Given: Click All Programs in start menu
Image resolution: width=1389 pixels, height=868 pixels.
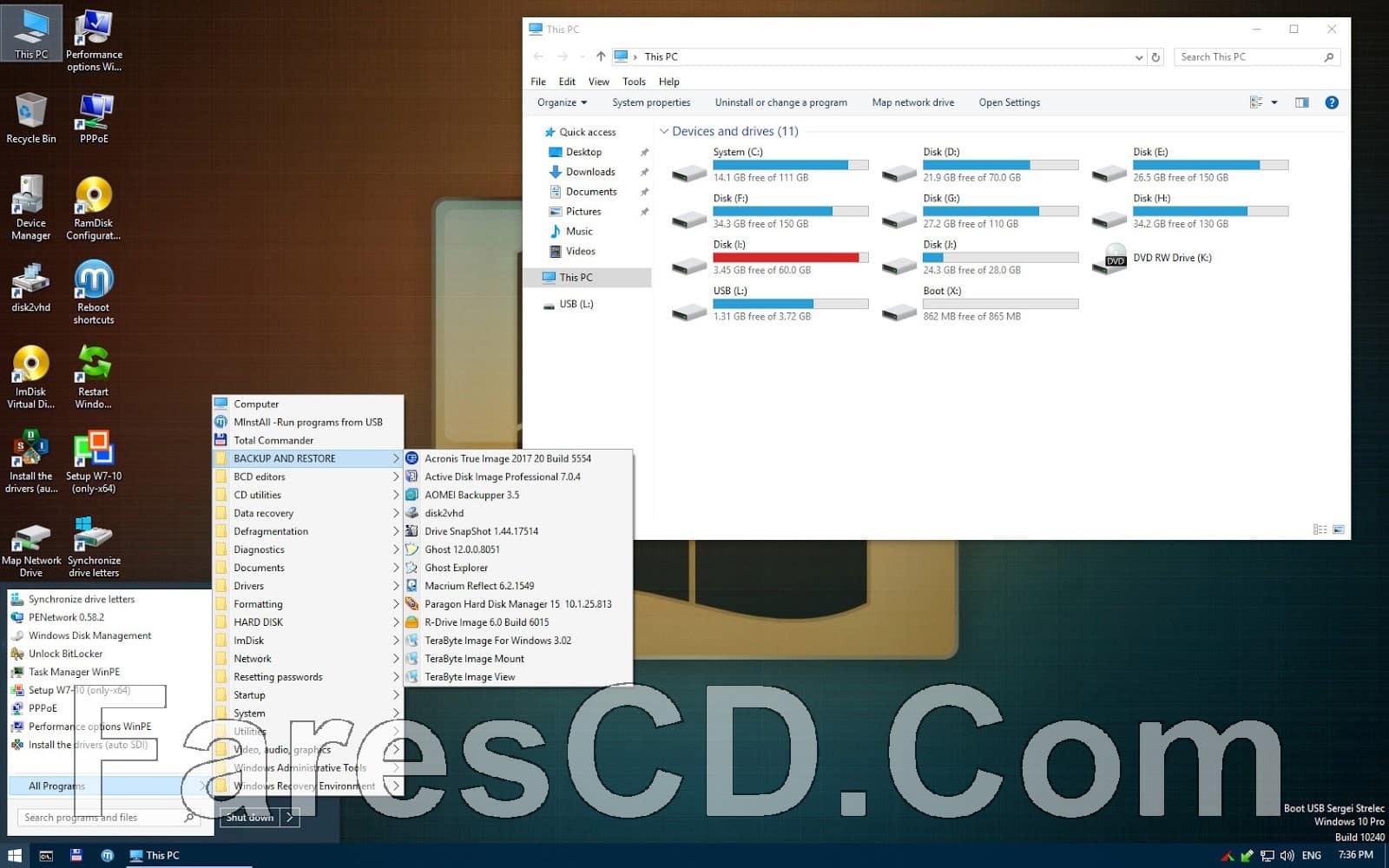Looking at the screenshot, I should pos(109,786).
